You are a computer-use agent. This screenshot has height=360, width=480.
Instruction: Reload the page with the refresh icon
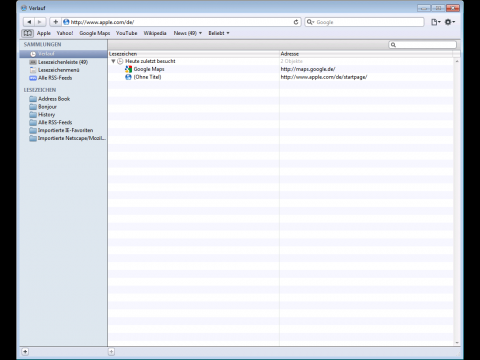tap(296, 22)
